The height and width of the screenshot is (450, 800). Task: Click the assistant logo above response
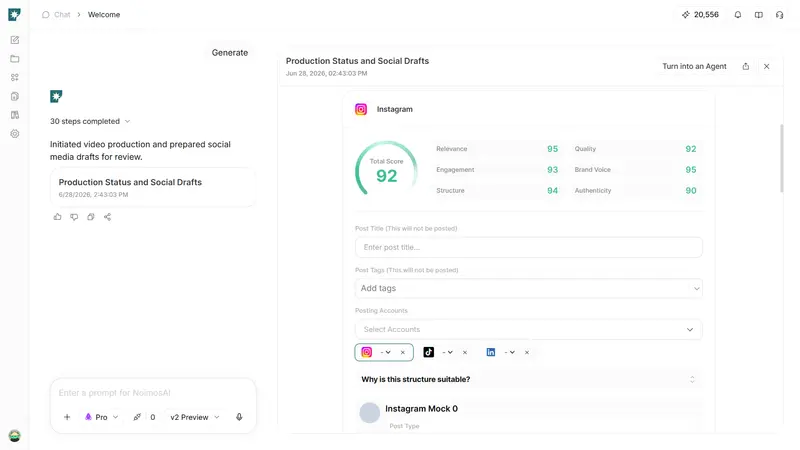tap(56, 96)
